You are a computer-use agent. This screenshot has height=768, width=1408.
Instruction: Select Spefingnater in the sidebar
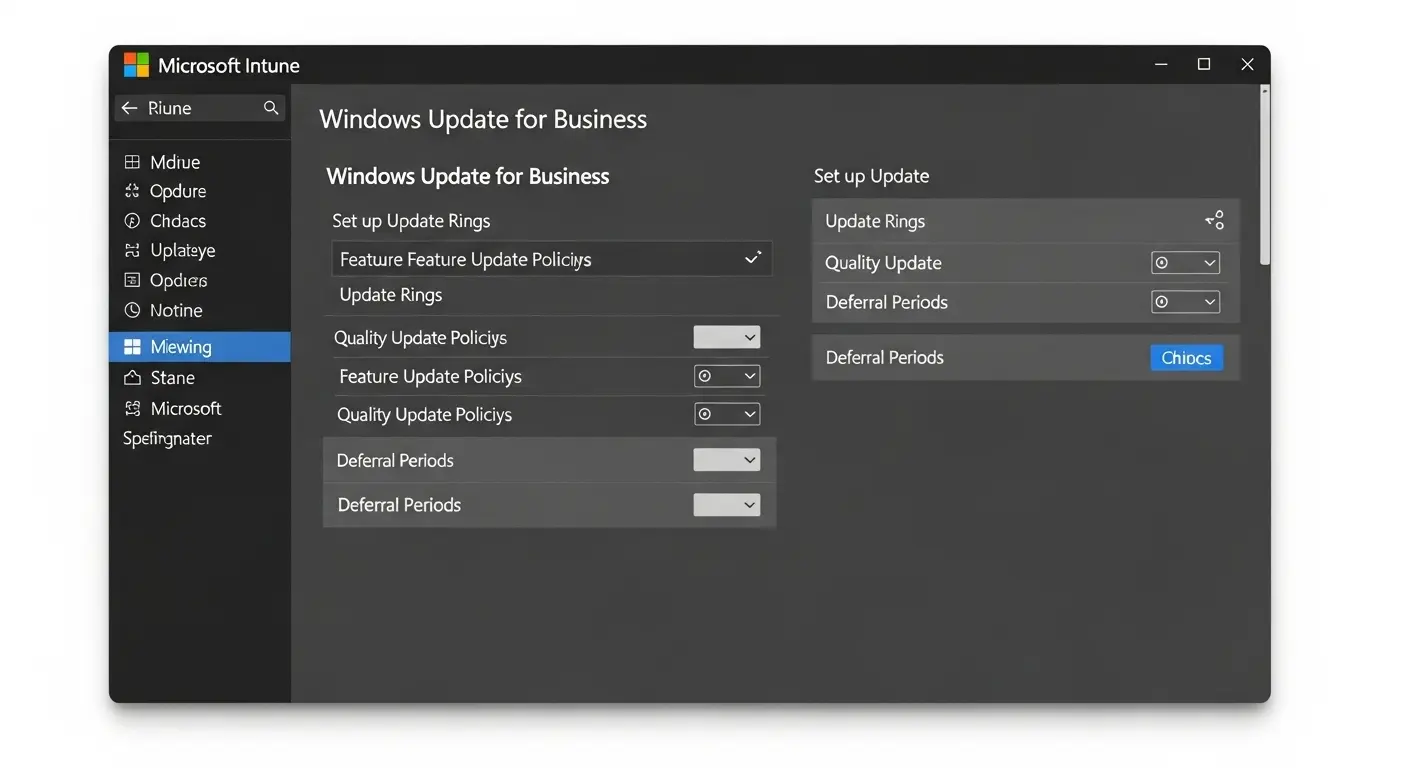click(167, 438)
